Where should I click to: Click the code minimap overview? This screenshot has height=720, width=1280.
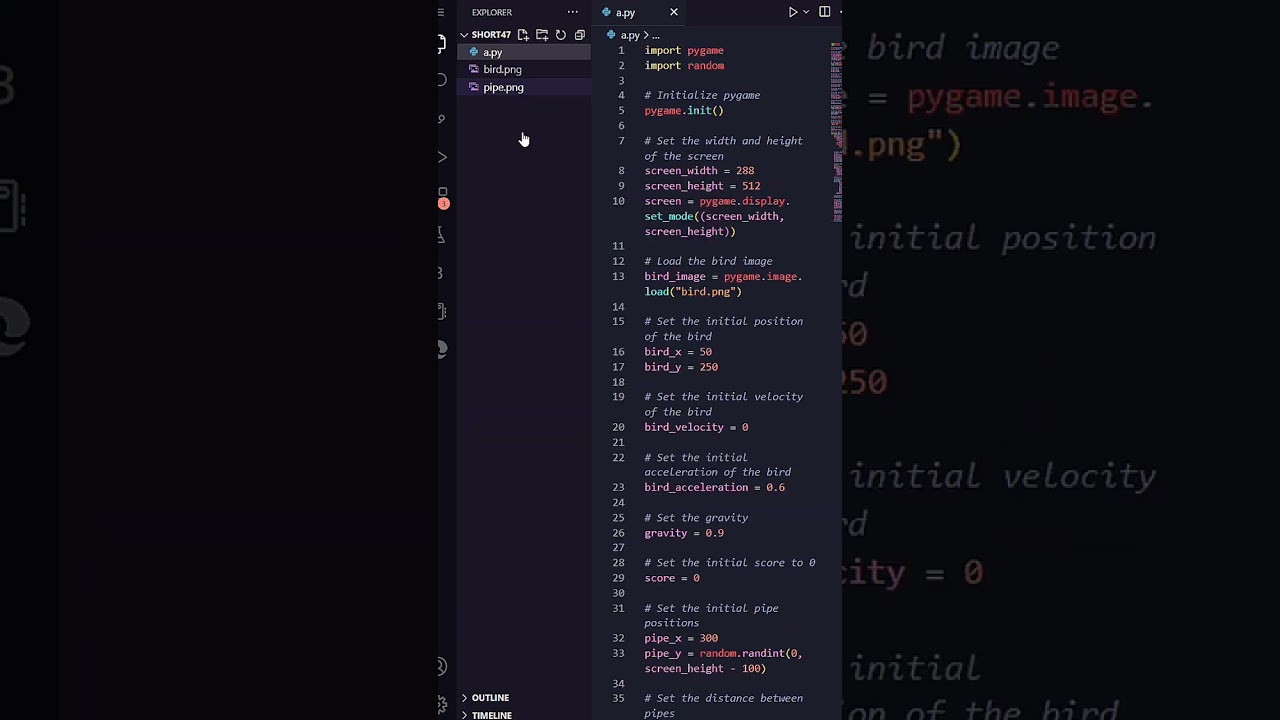click(x=836, y=130)
